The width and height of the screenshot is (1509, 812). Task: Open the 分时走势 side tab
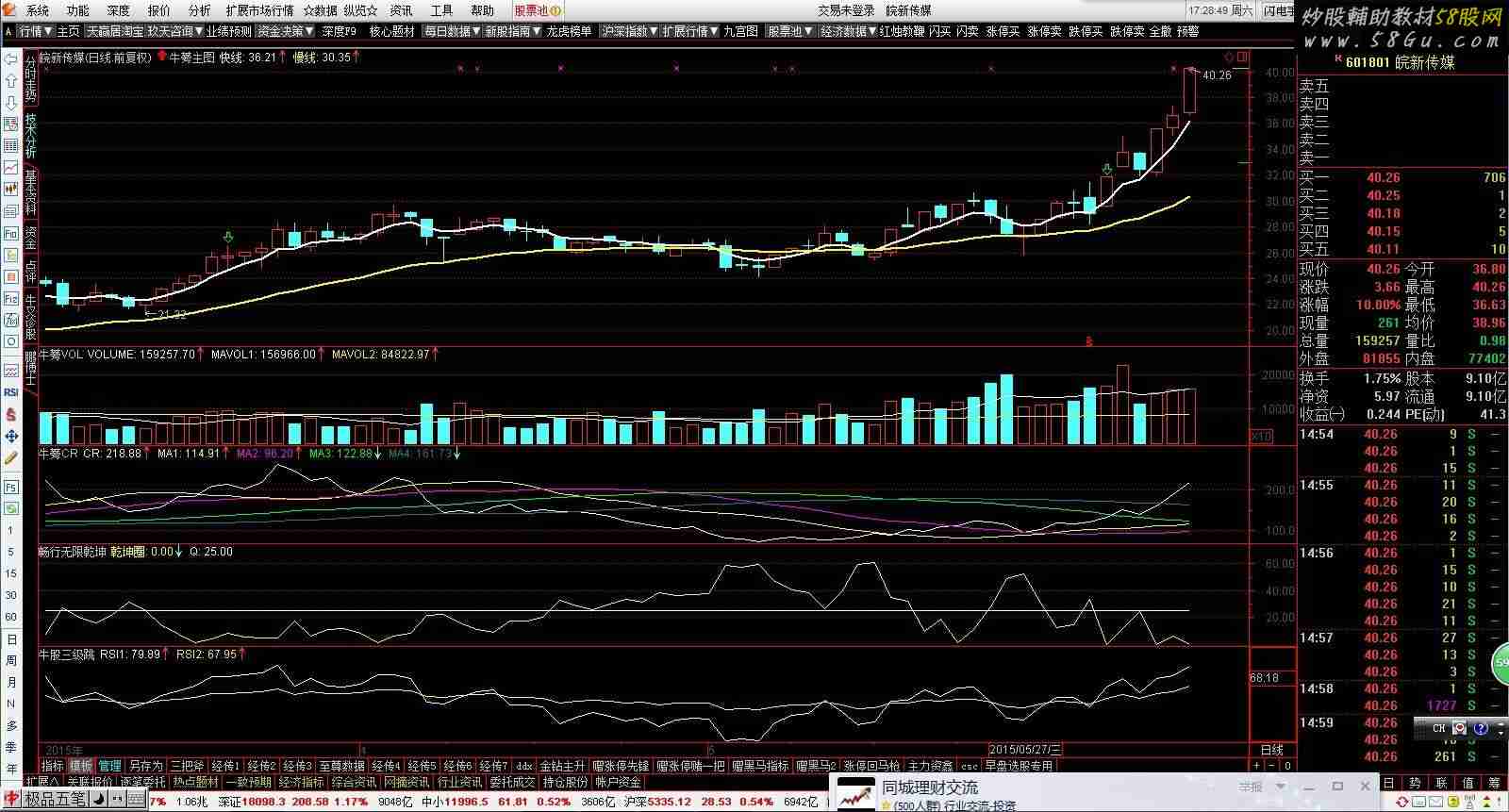point(30,78)
